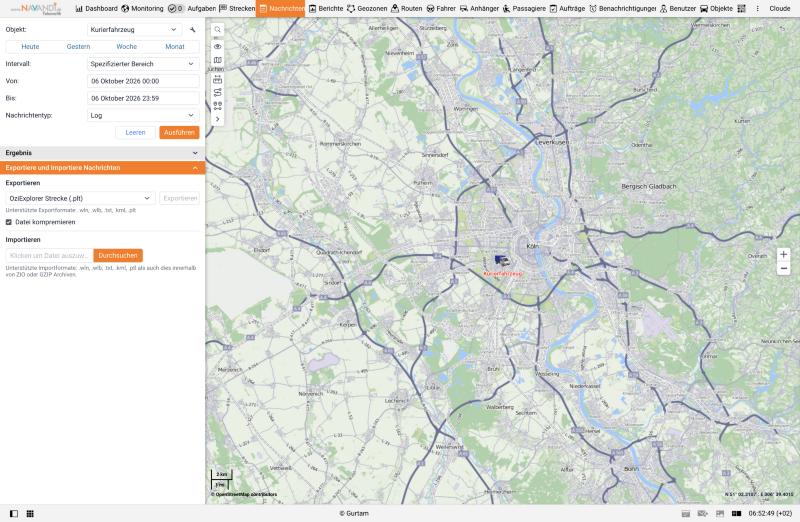800x522 pixels.
Task: Switch to the Monitoring tab
Action: pyautogui.click(x=142, y=9)
